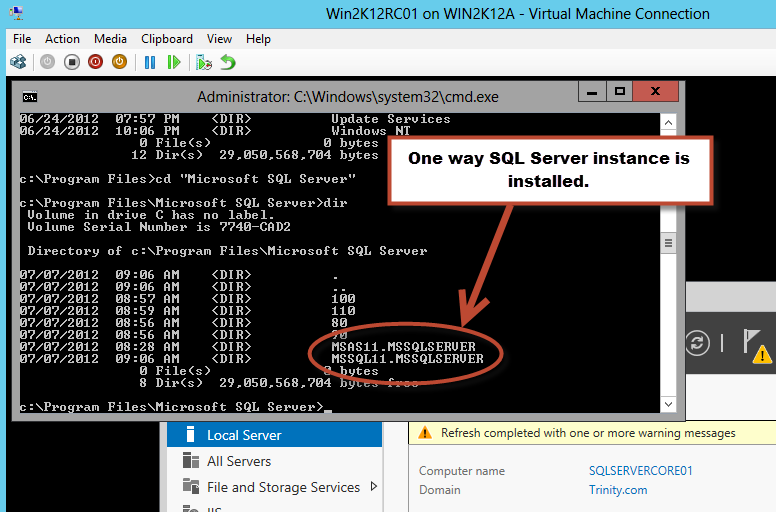This screenshot has width=776, height=512.
Task: Click the '100' directory entry
Action: click(x=343, y=298)
